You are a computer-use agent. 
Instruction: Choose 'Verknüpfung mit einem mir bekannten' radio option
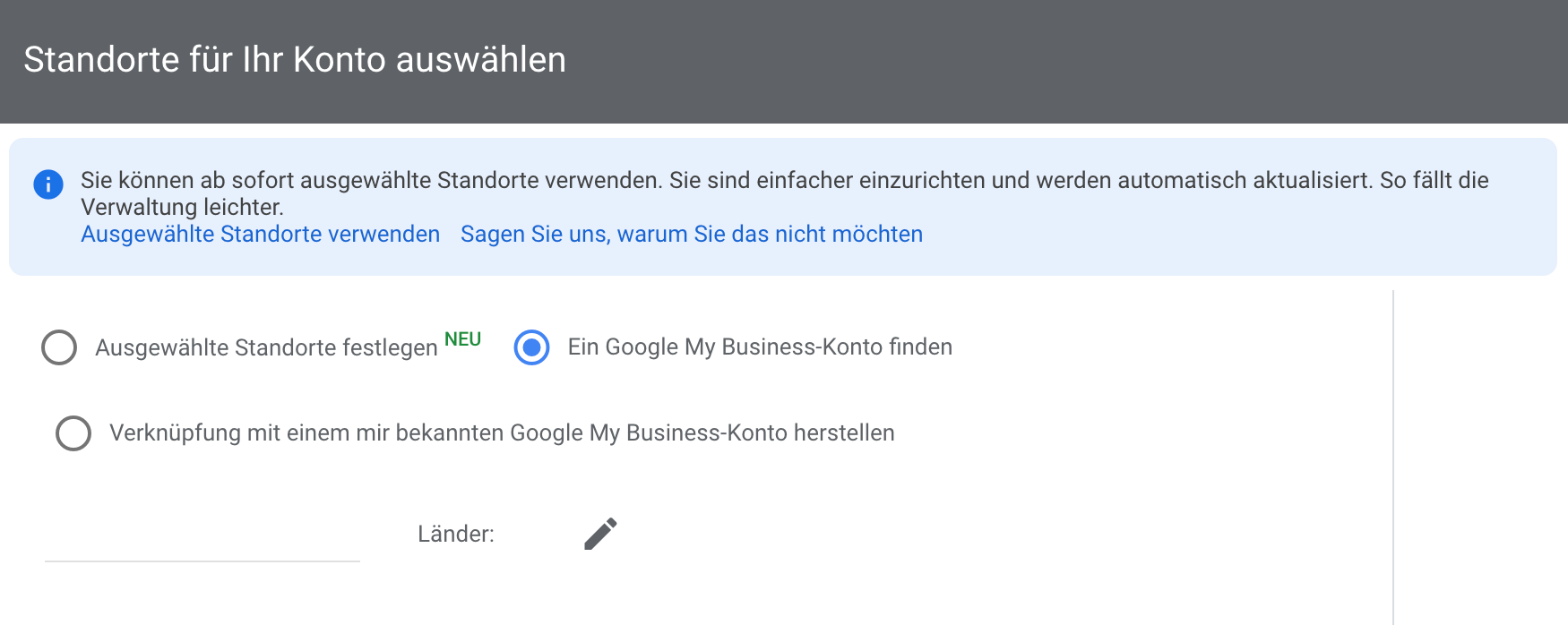(73, 433)
